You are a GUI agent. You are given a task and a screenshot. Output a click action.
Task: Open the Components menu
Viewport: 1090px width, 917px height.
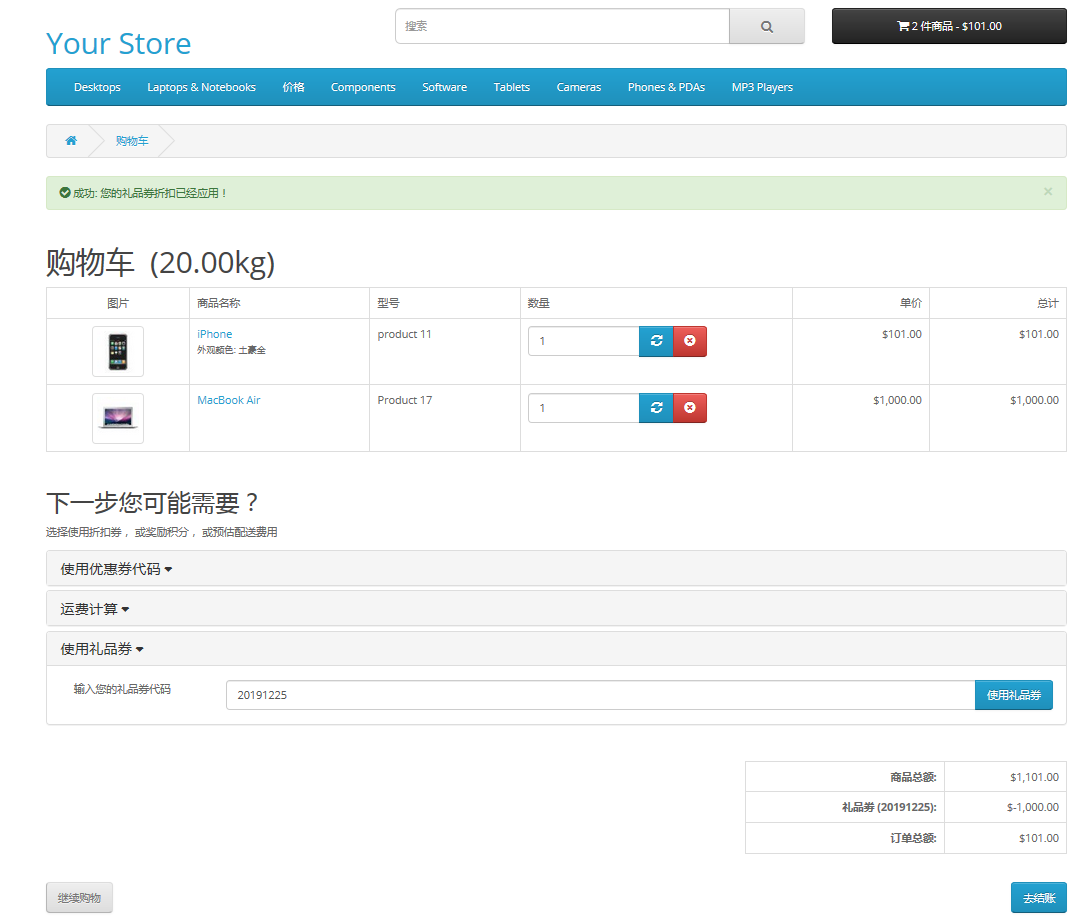click(363, 87)
